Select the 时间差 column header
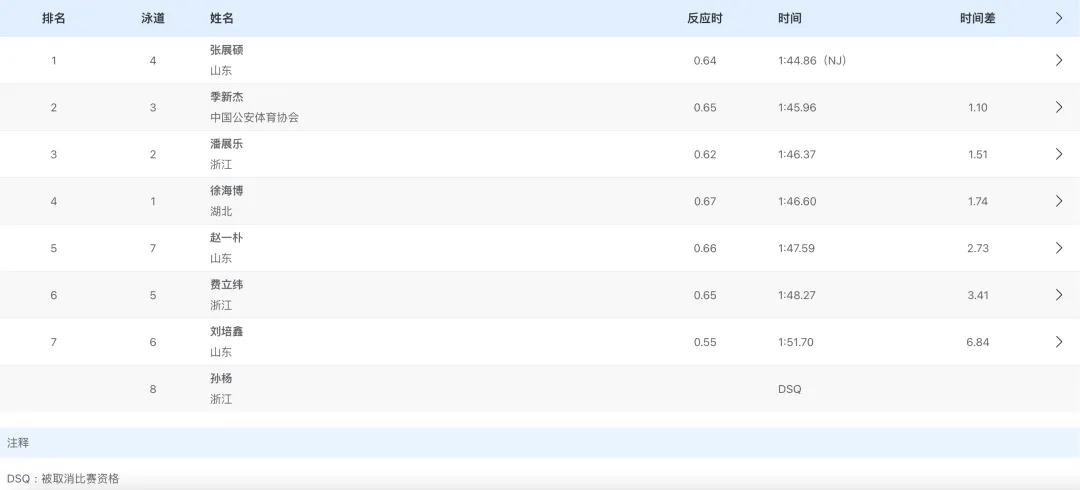1080x490 pixels. click(x=977, y=18)
